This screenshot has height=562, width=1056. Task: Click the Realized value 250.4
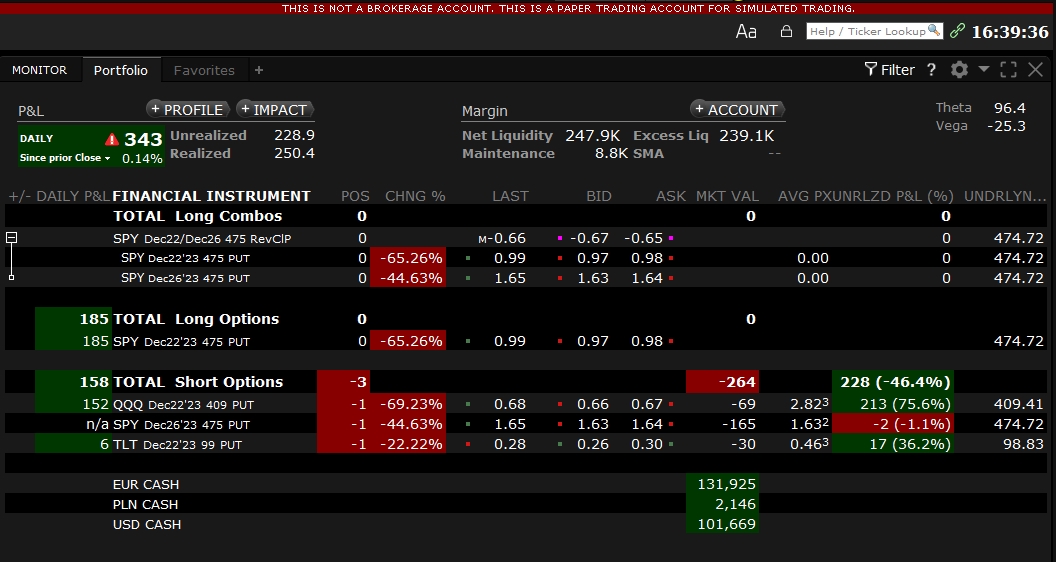point(294,153)
